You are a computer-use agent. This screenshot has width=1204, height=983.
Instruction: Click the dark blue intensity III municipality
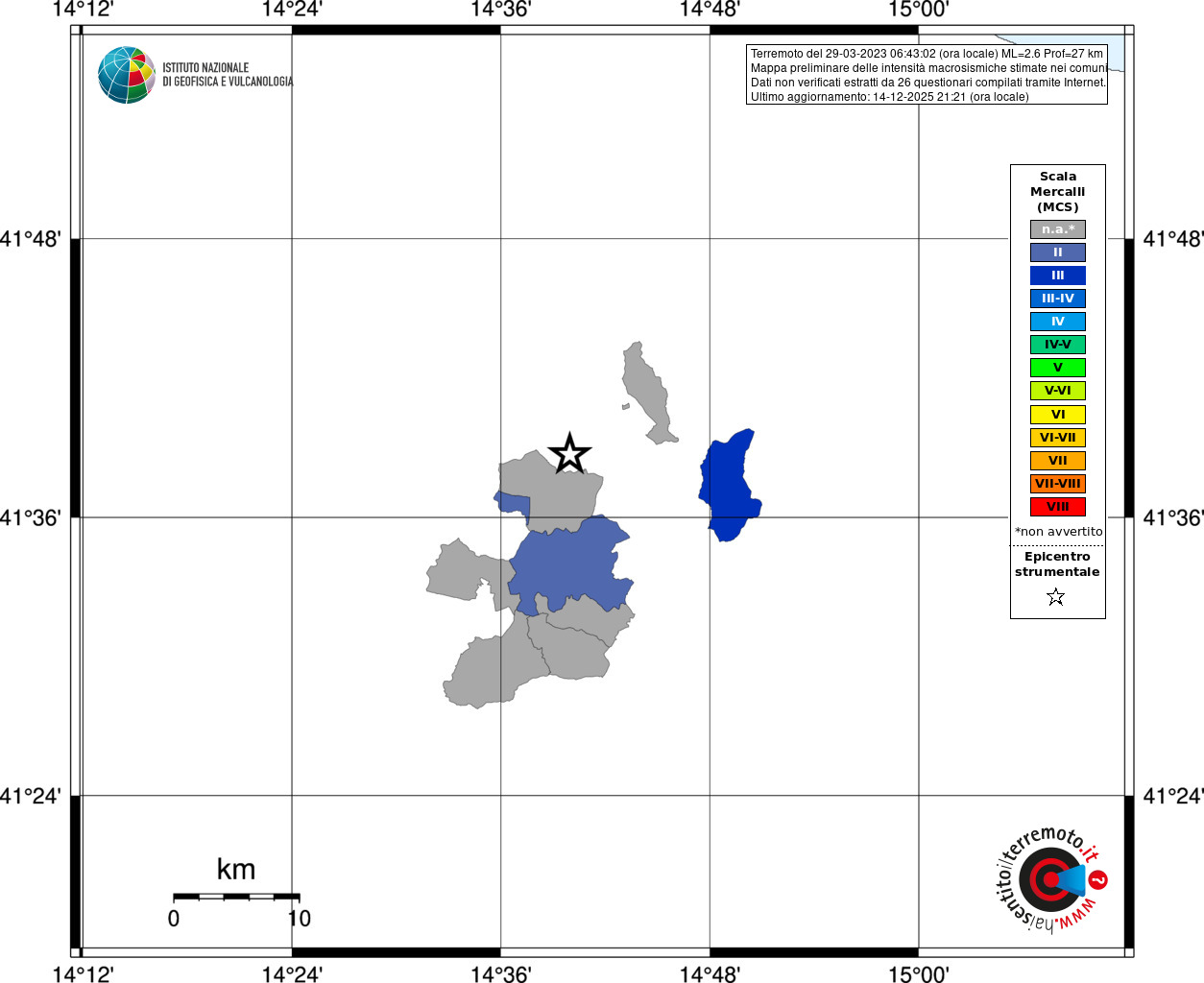click(729, 486)
